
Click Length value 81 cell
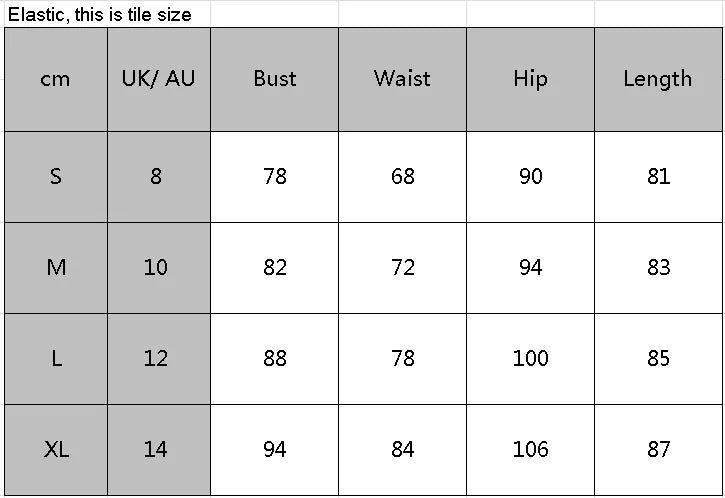coord(658,177)
